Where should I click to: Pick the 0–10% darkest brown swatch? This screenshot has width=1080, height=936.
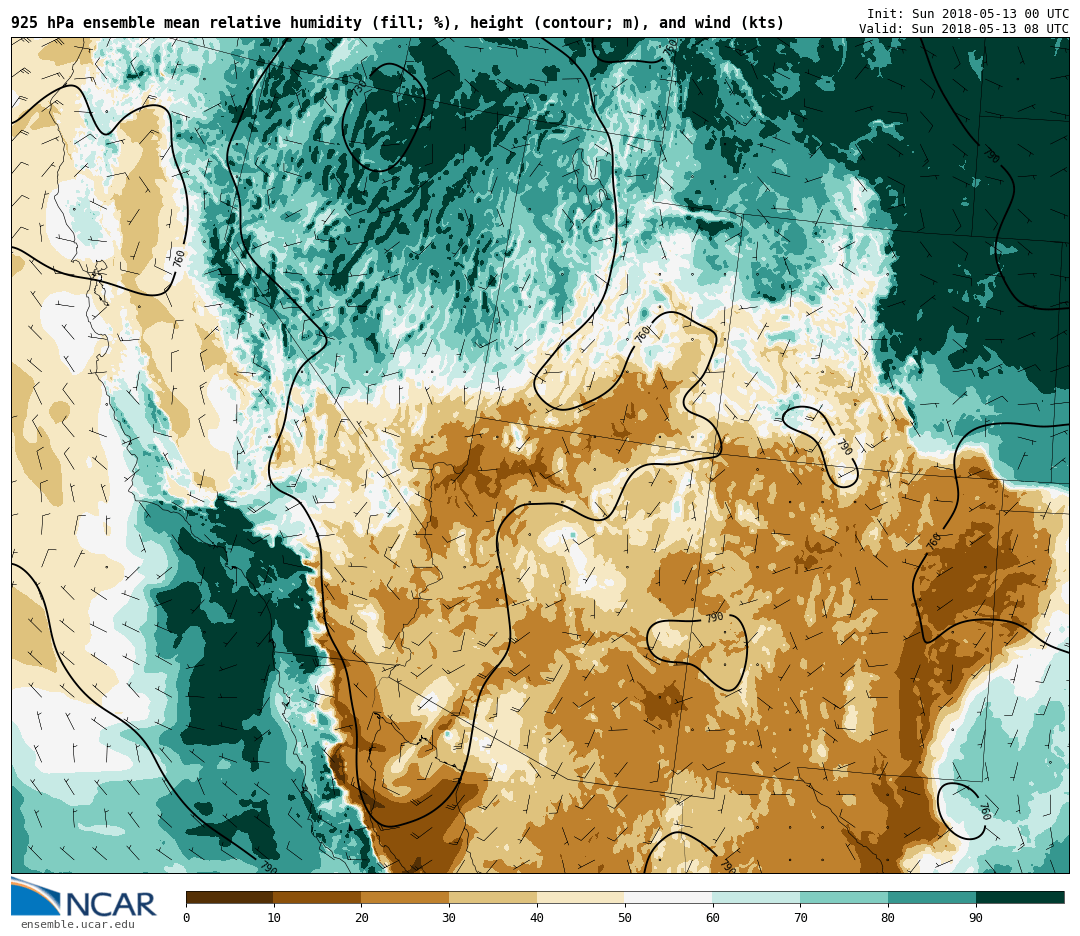(x=229, y=897)
